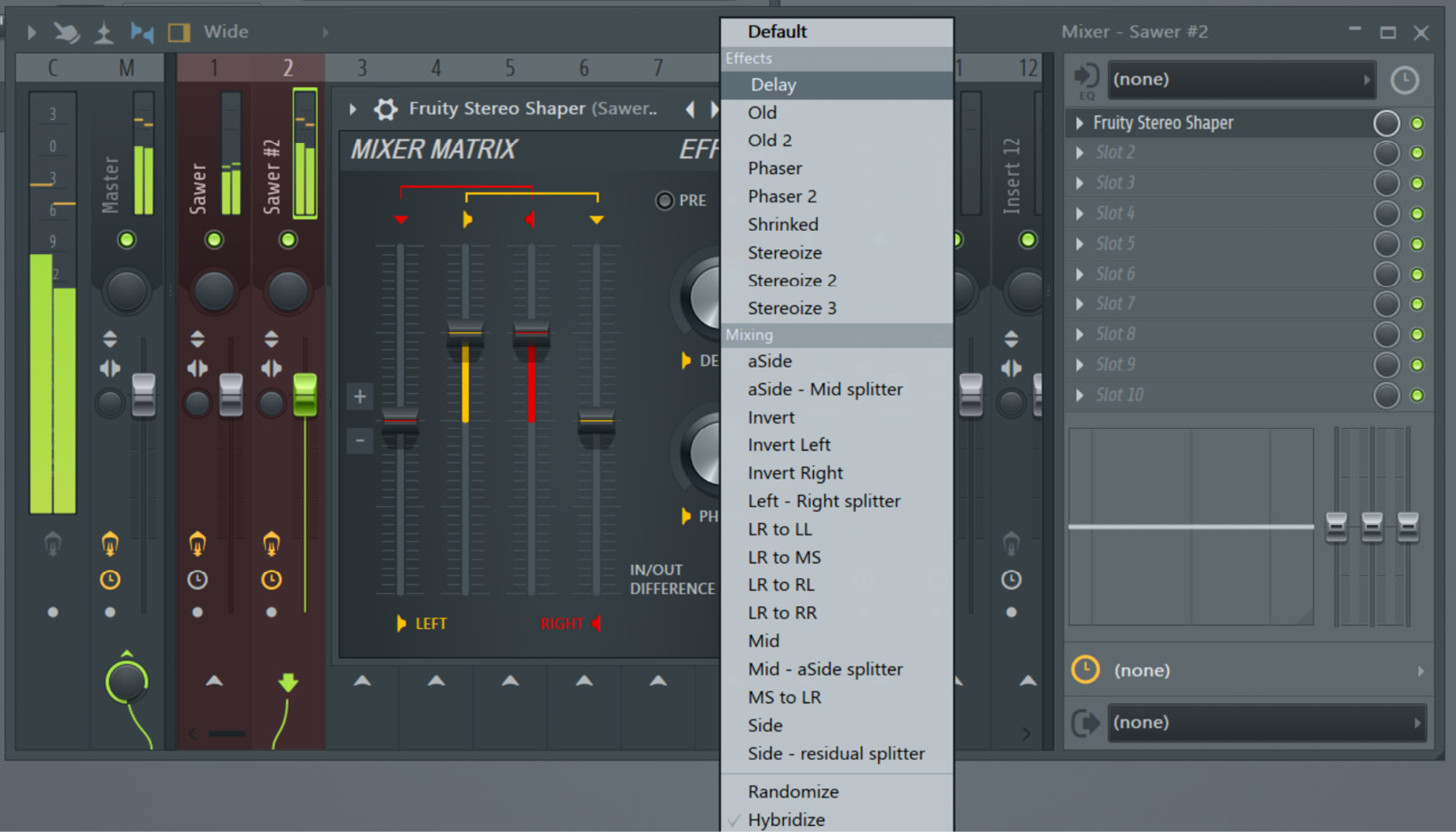The width and height of the screenshot is (1456, 832).
Task: Open the top (none) input dropdown
Action: click(x=1242, y=80)
